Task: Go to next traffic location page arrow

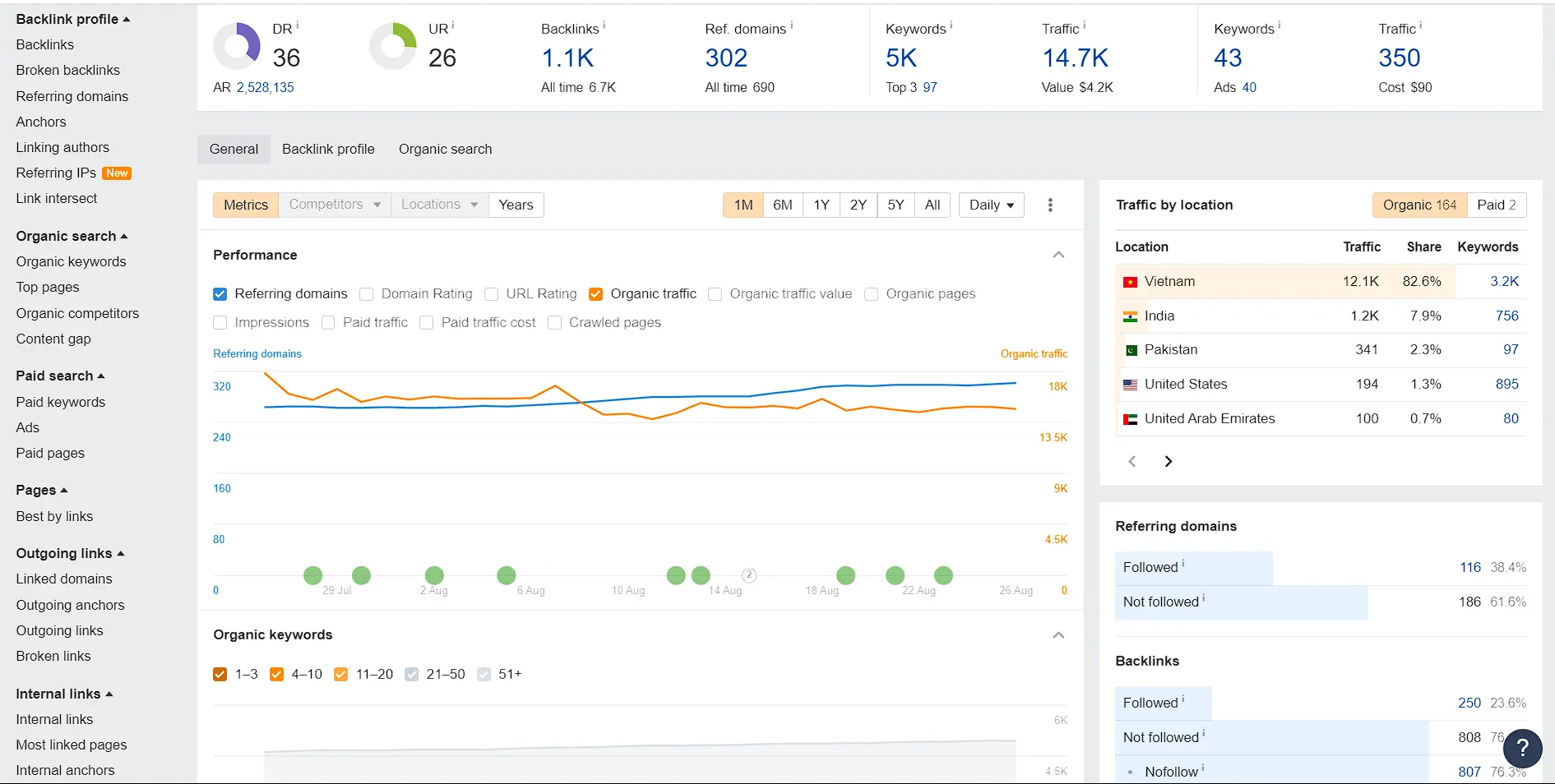Action: [x=1169, y=461]
